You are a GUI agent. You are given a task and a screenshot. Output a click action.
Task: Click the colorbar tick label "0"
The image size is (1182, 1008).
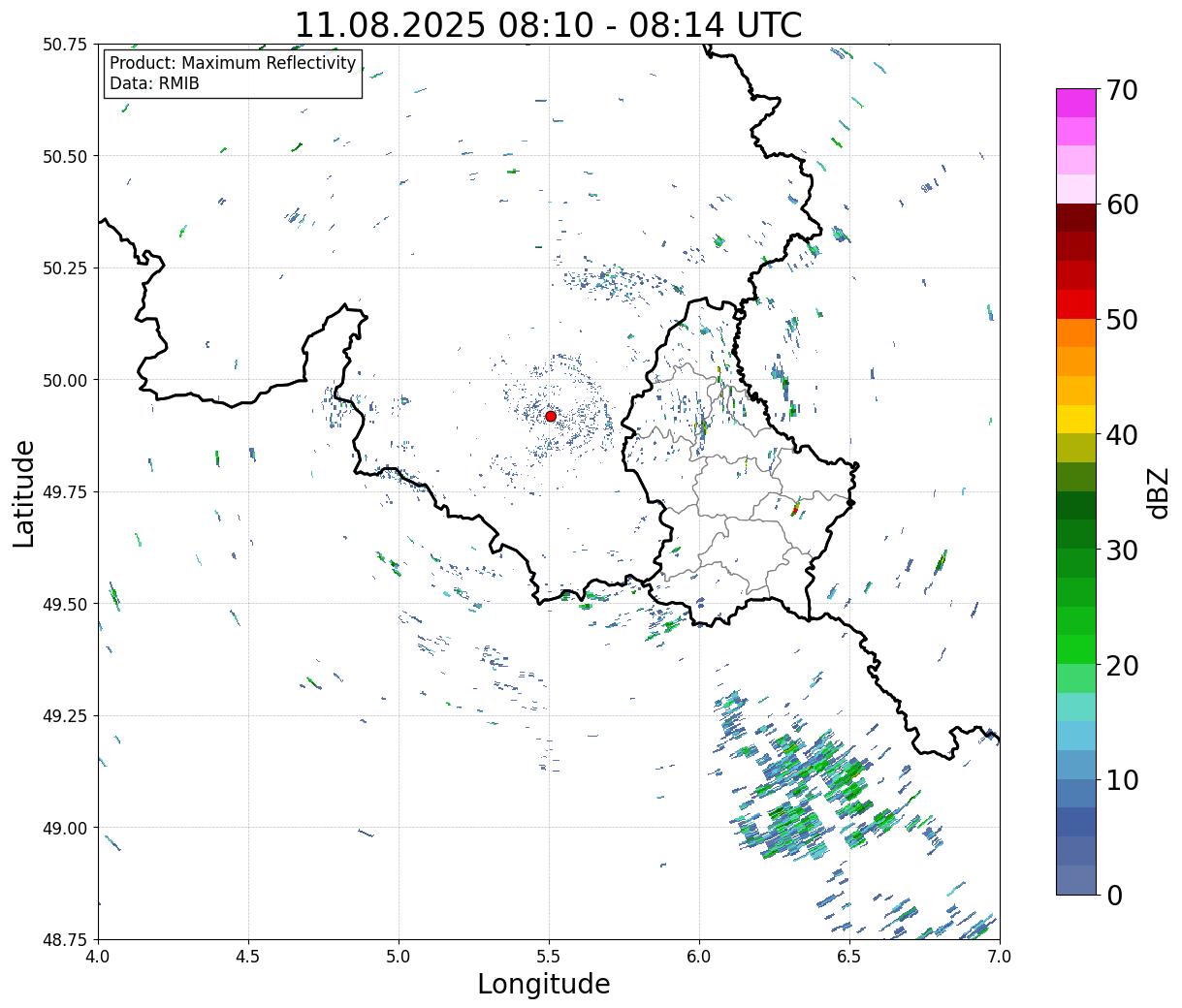pyautogui.click(x=1113, y=896)
